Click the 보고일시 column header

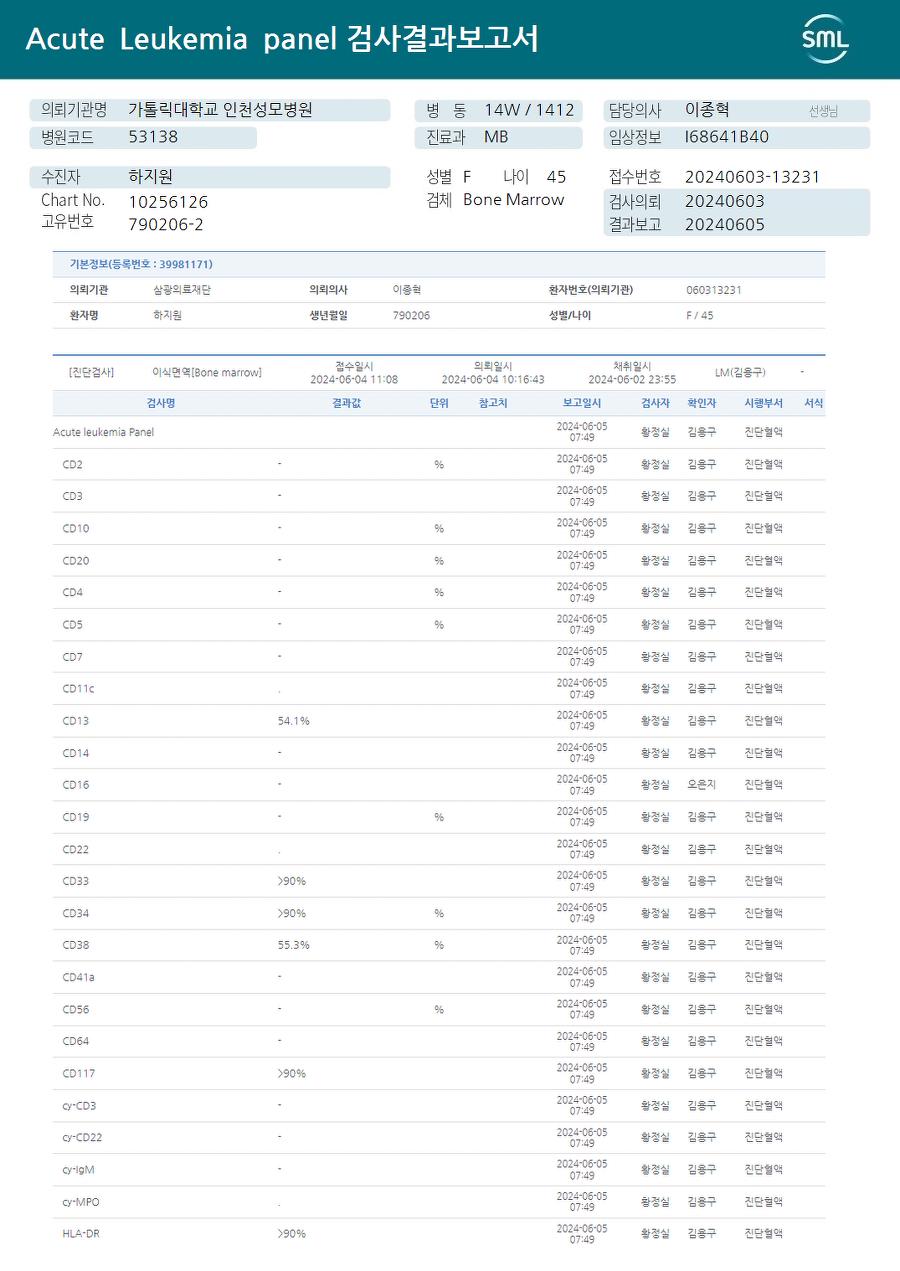tap(582, 403)
